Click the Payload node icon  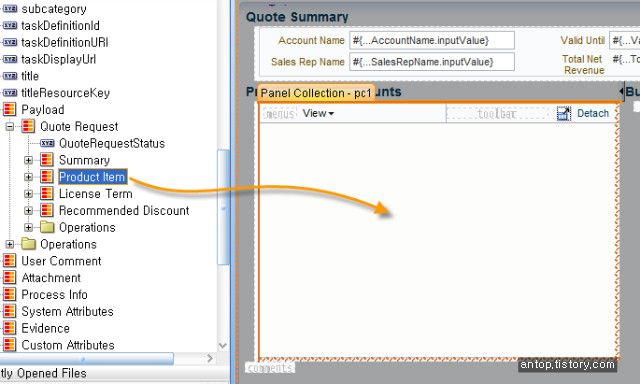pyautogui.click(x=9, y=109)
